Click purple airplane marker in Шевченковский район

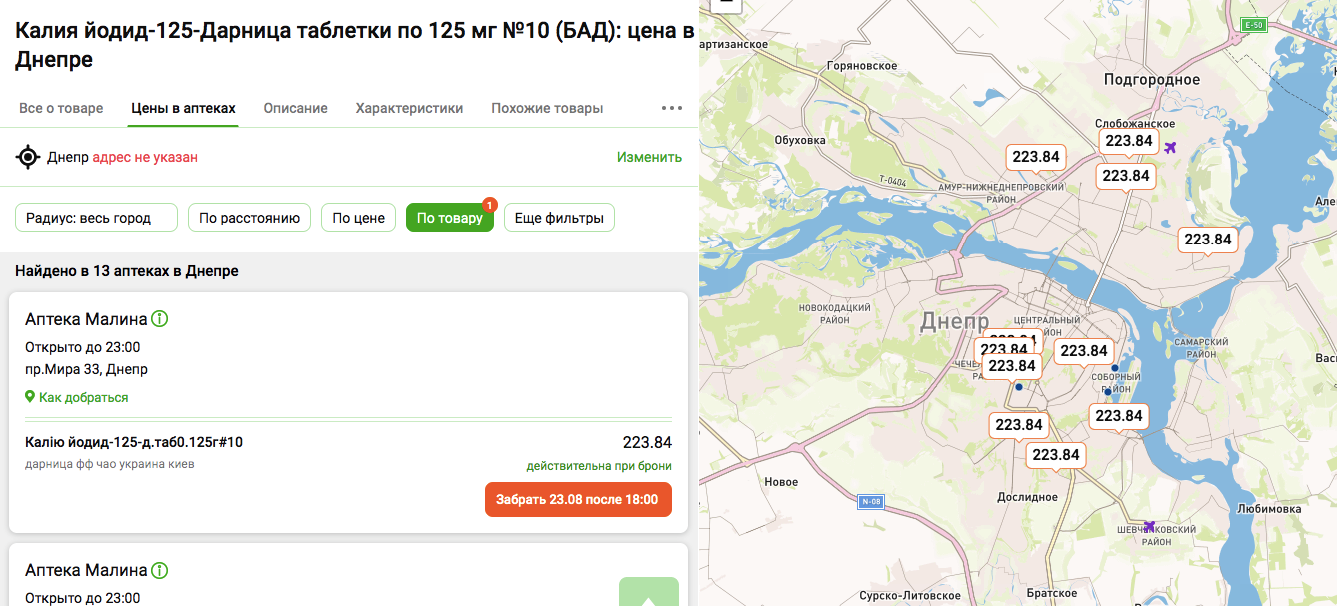(x=1149, y=526)
